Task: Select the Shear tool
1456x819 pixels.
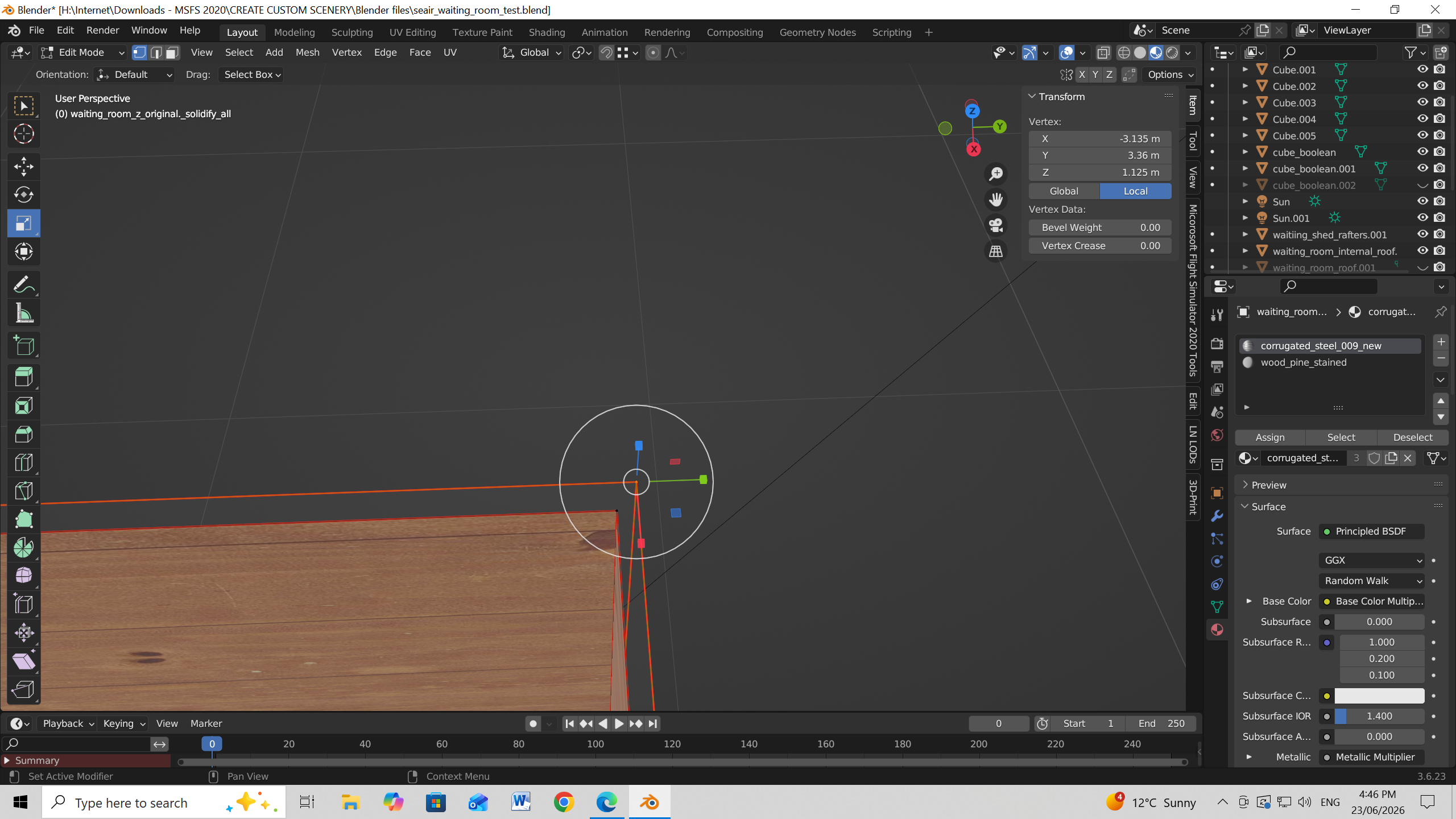Action: [24, 661]
